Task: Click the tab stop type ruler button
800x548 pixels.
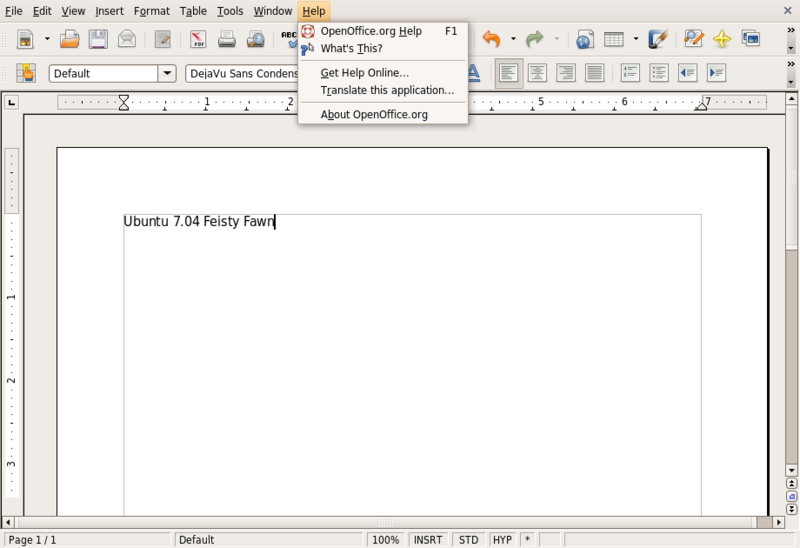Action: click(12, 103)
